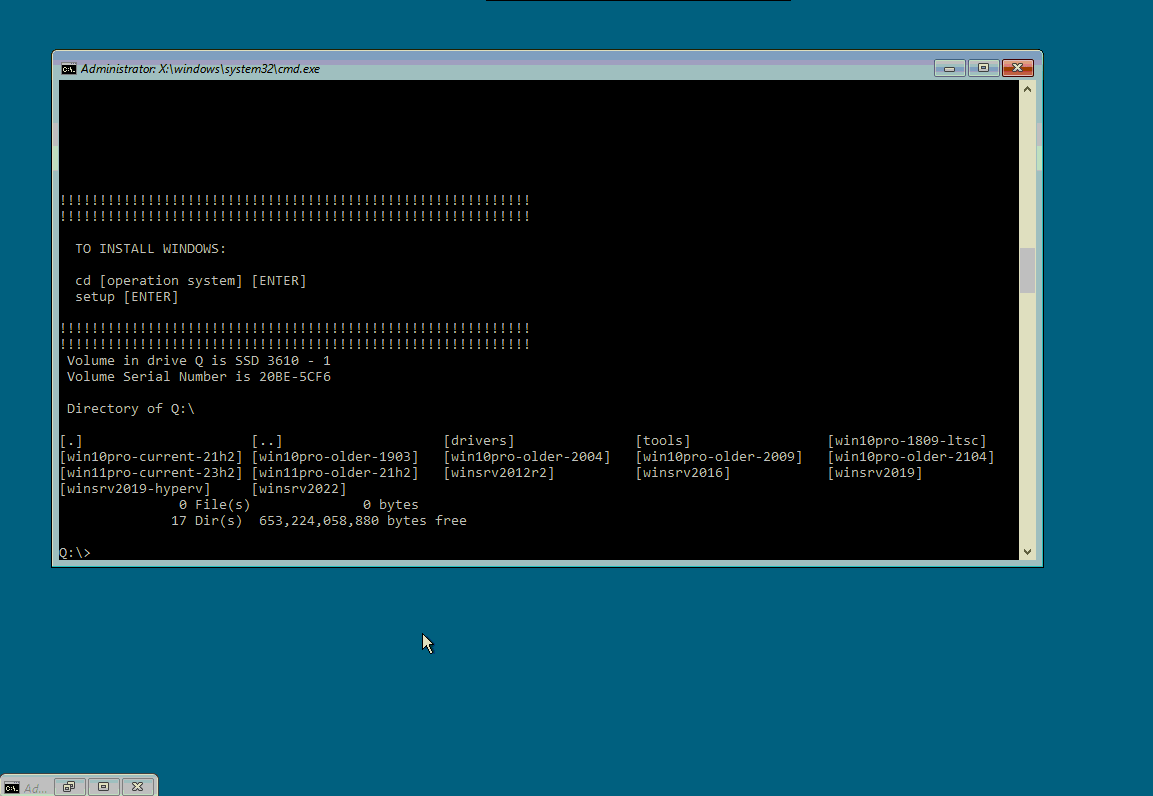Click the [winsrv2022] directory entry

pyautogui.click(x=299, y=489)
